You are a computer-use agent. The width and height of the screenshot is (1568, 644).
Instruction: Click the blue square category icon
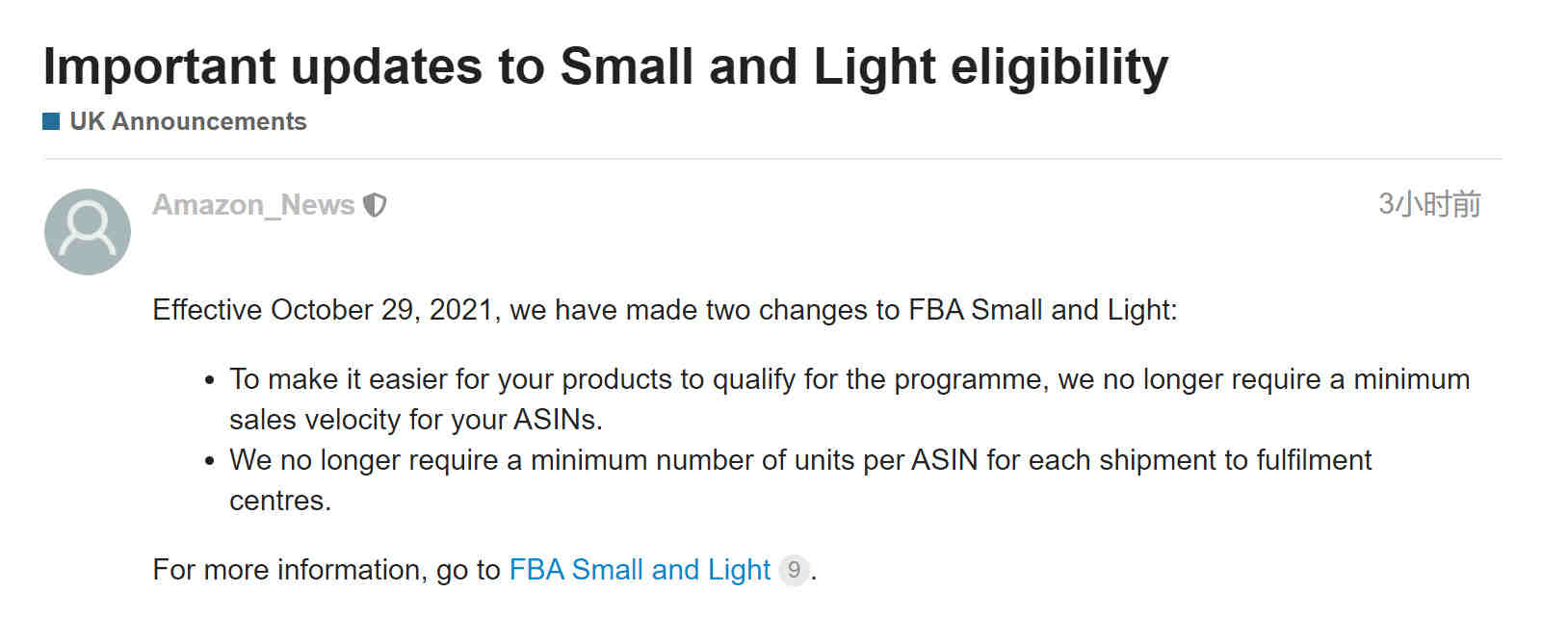(52, 121)
